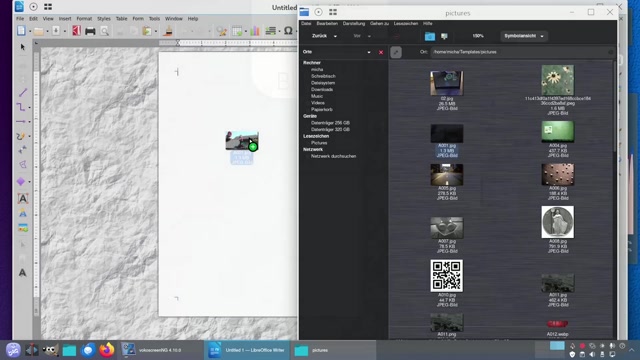This screenshot has width=640, height=360.
Task: Open the Symbolansicht view mode dropdown
Action: tap(524, 36)
